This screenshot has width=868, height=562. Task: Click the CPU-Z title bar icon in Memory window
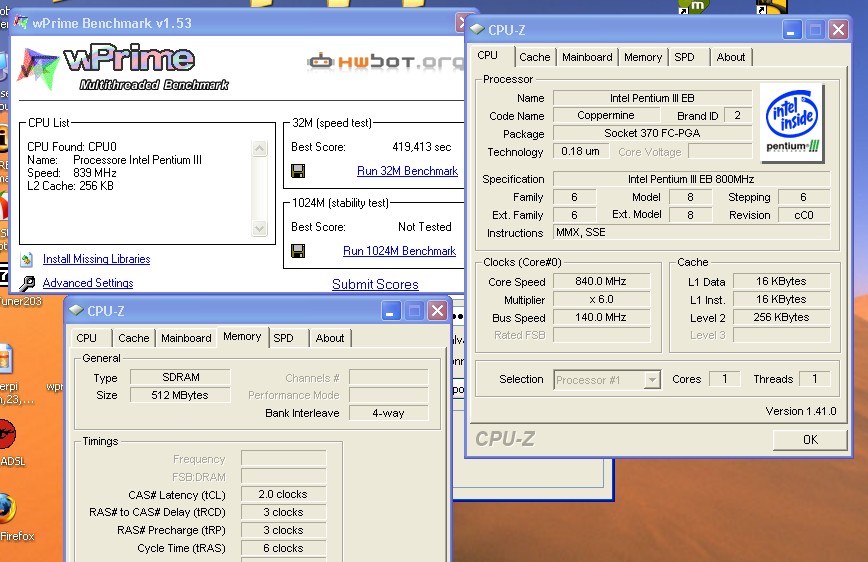76,311
